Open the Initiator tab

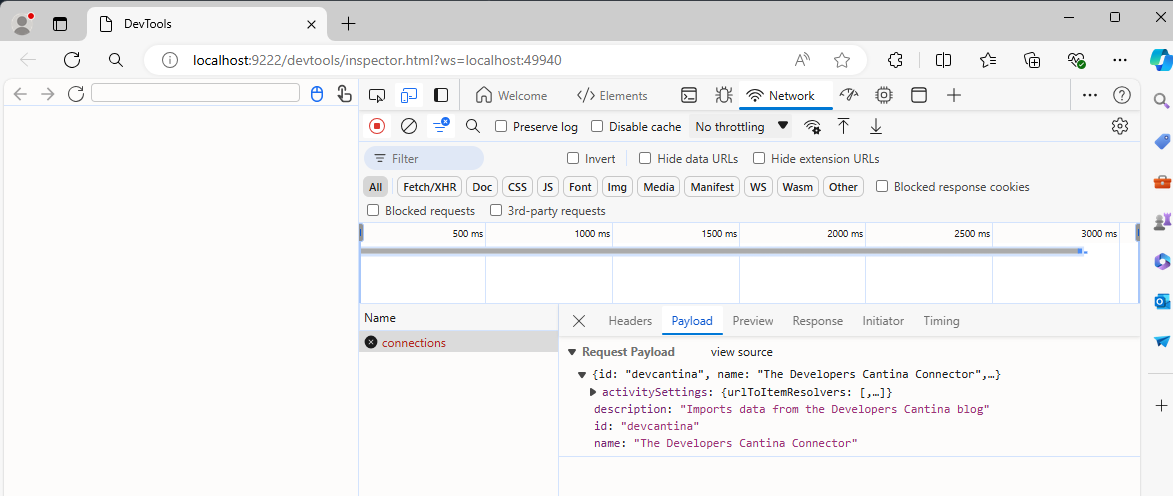[x=883, y=321]
